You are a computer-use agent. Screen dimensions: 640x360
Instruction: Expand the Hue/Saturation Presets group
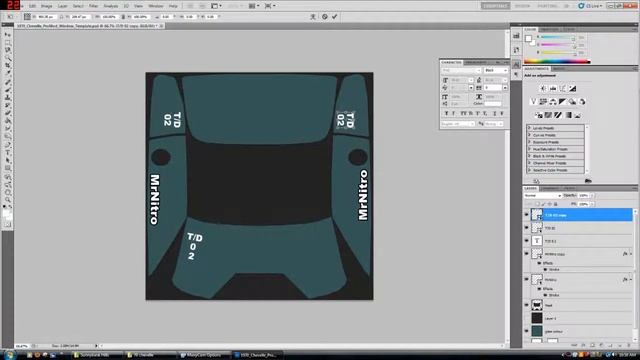[529, 149]
